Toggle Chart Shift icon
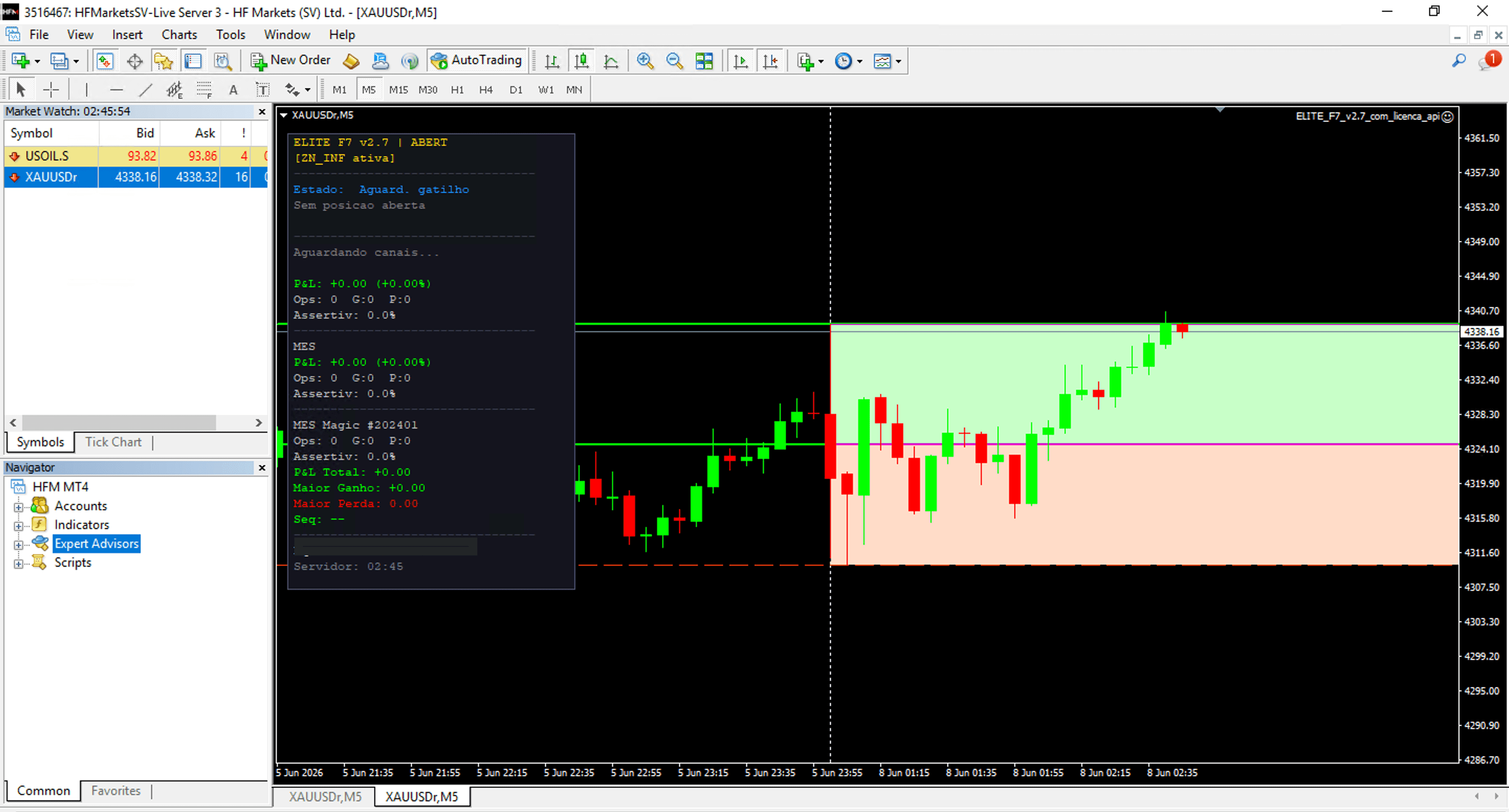 770,61
